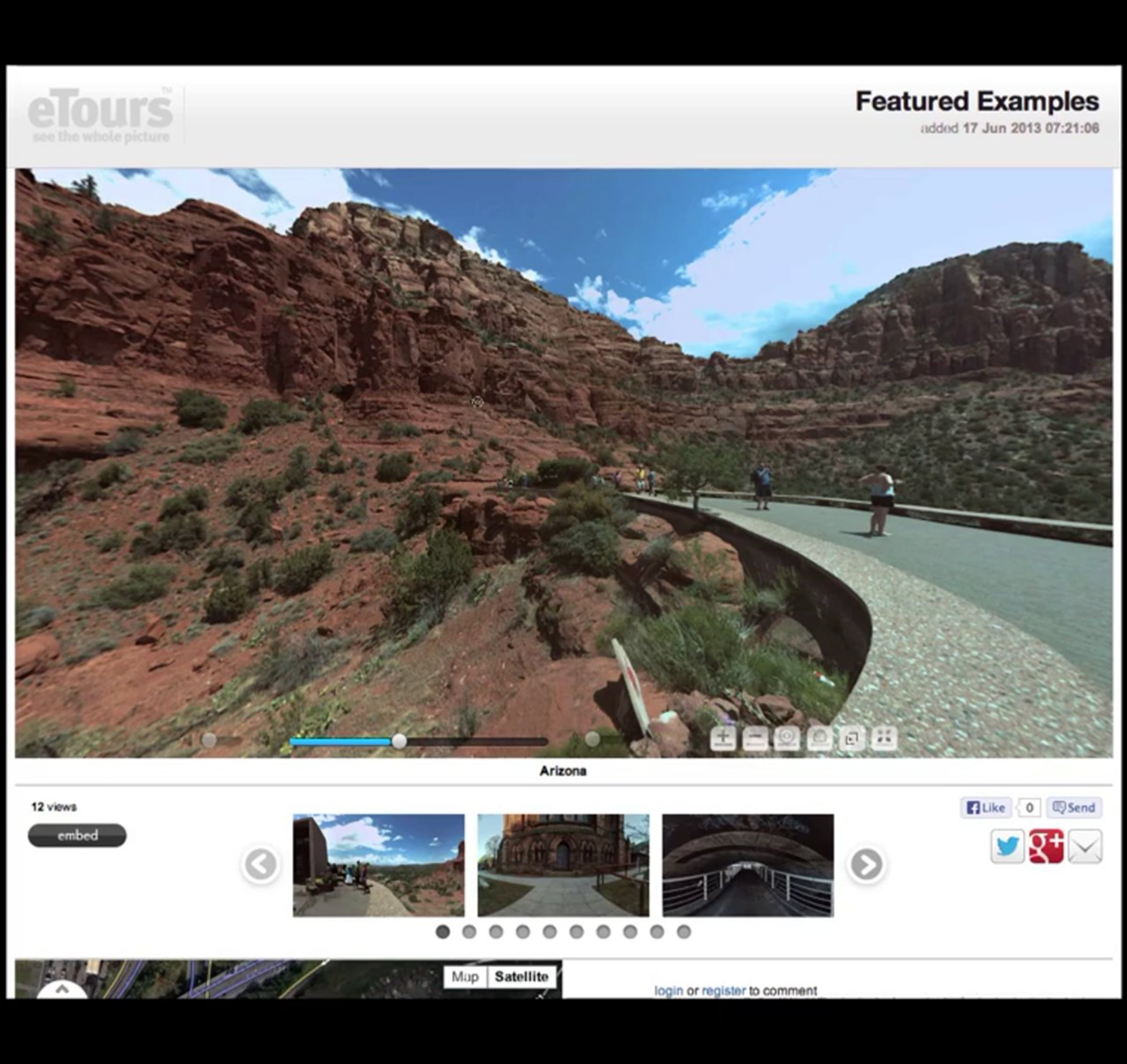Open the cathedral entrance thumbnail
The height and width of the screenshot is (1064, 1127).
(563, 865)
